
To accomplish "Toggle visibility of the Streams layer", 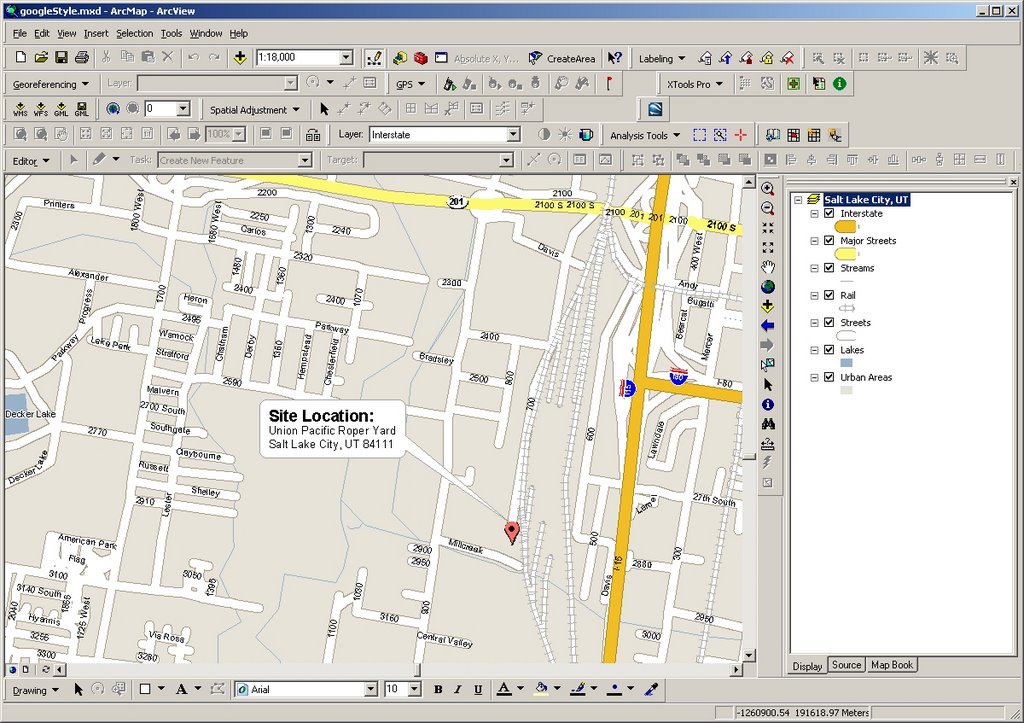I will click(x=828, y=268).
